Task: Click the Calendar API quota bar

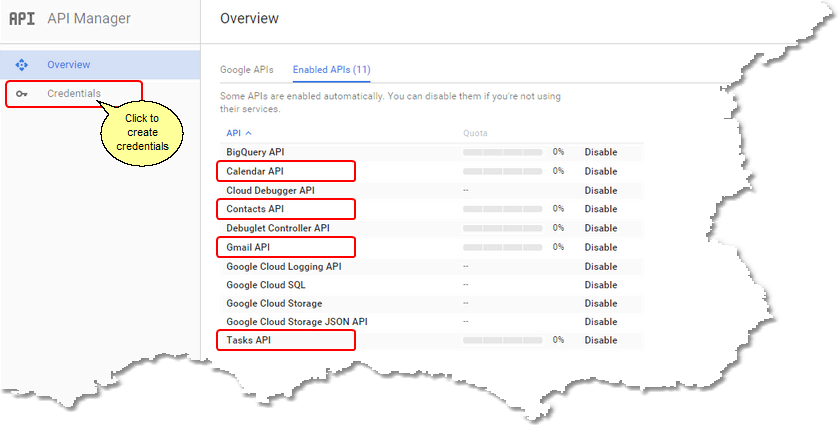Action: pyautogui.click(x=502, y=171)
